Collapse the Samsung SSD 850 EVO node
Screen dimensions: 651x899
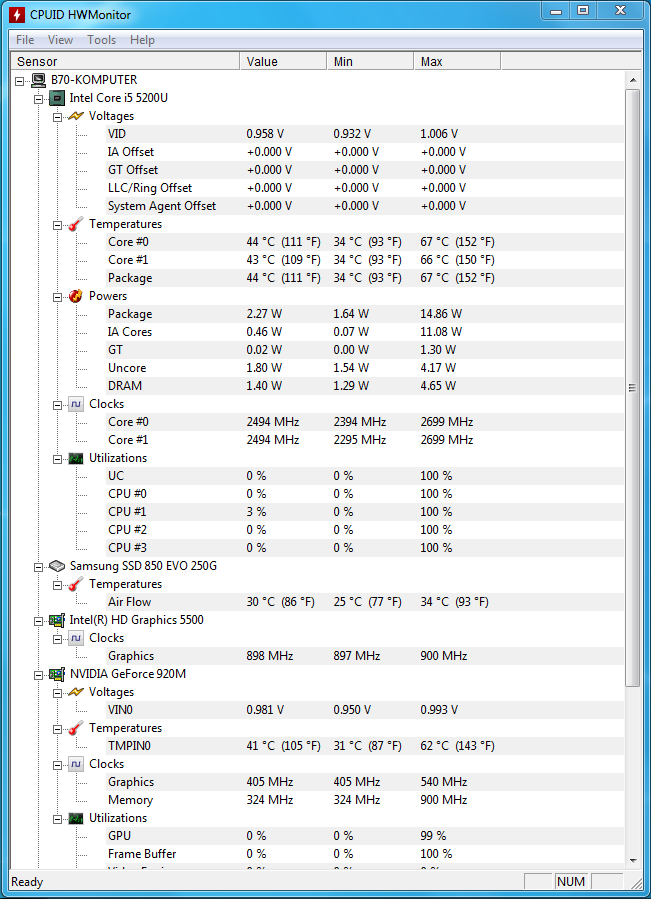click(38, 567)
